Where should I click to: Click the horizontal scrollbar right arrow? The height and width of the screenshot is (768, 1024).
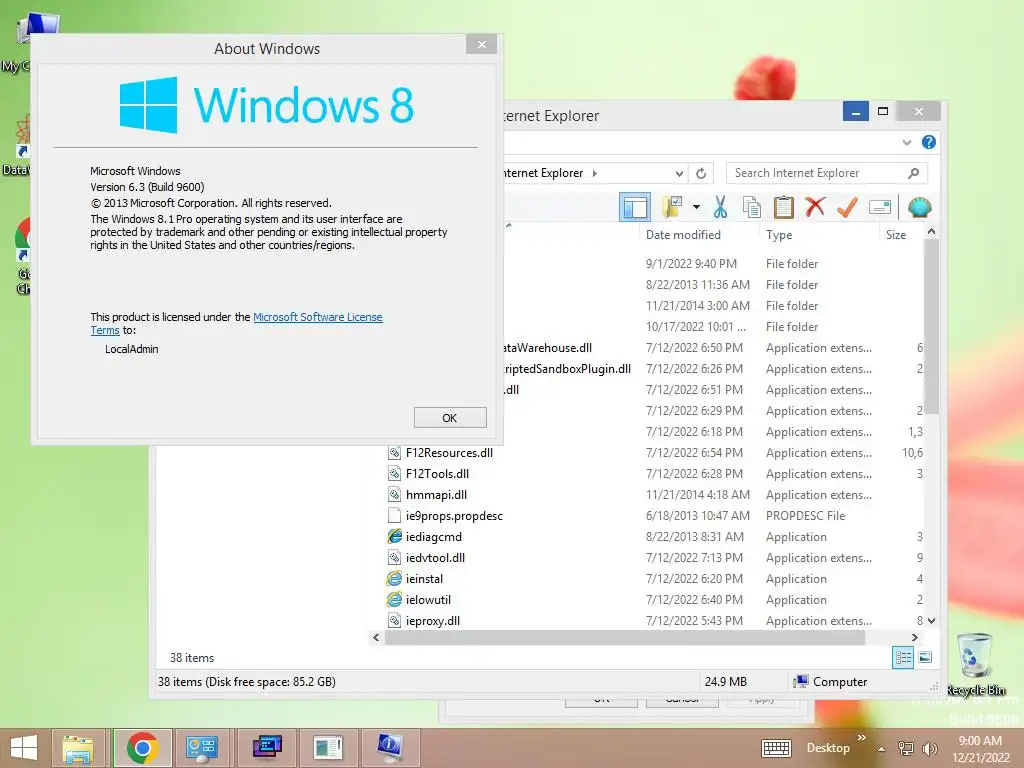click(914, 637)
